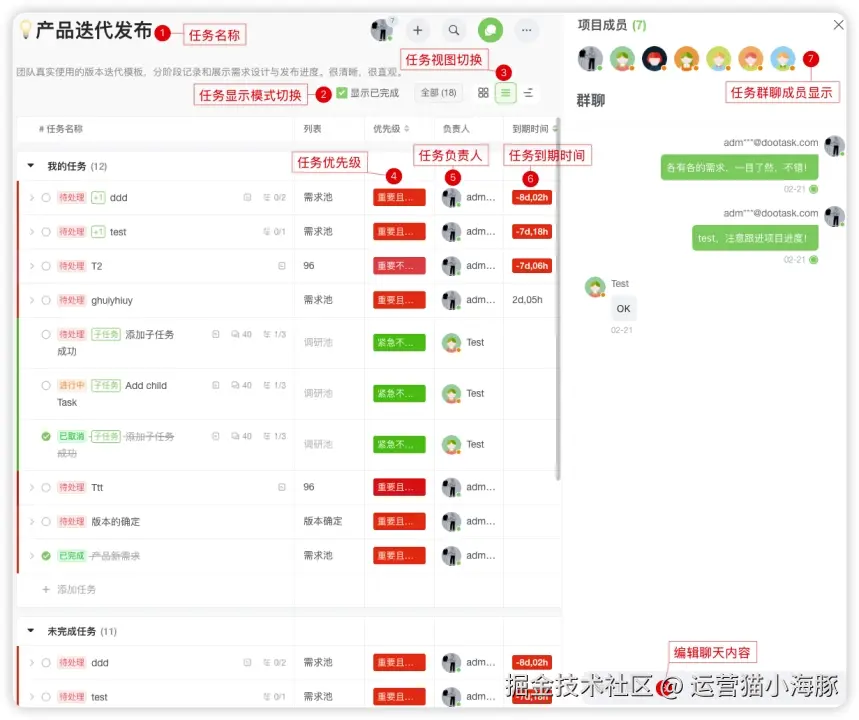Click Test assignee avatar on Add child Task row

pos(451,393)
